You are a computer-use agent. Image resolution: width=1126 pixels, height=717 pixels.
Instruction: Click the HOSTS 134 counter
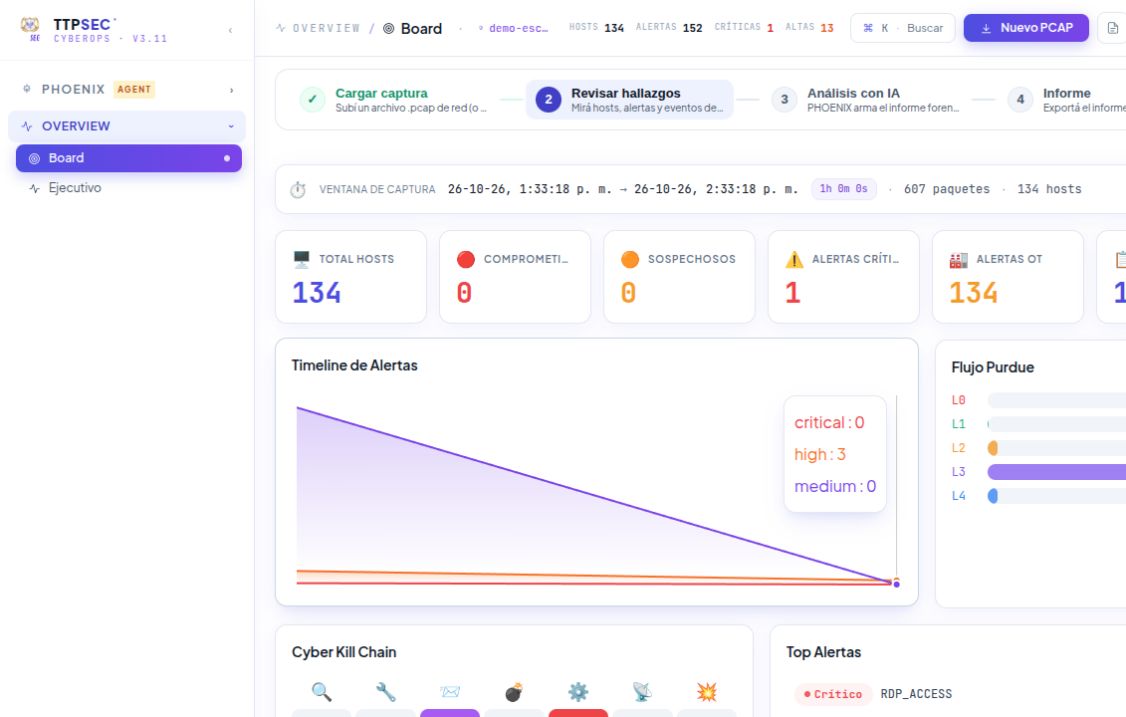596,27
